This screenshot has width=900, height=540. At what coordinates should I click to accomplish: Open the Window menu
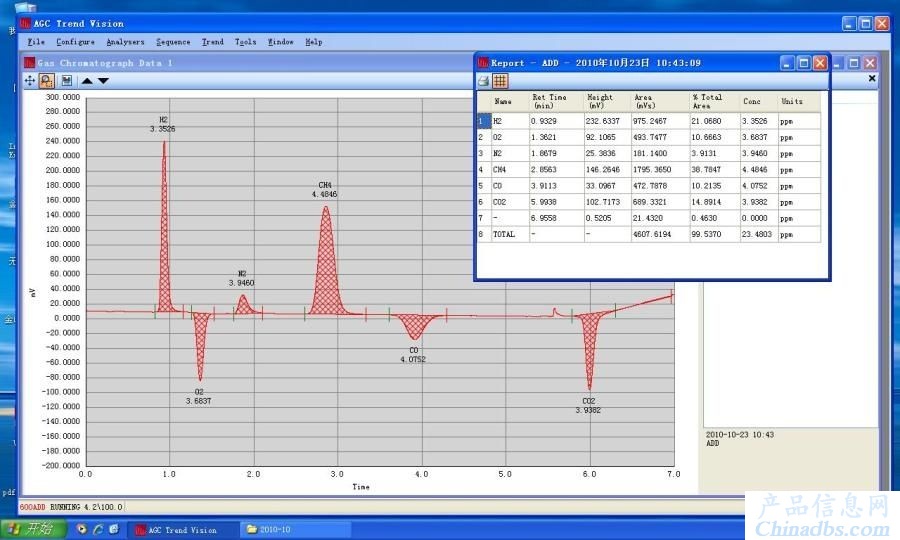[280, 42]
